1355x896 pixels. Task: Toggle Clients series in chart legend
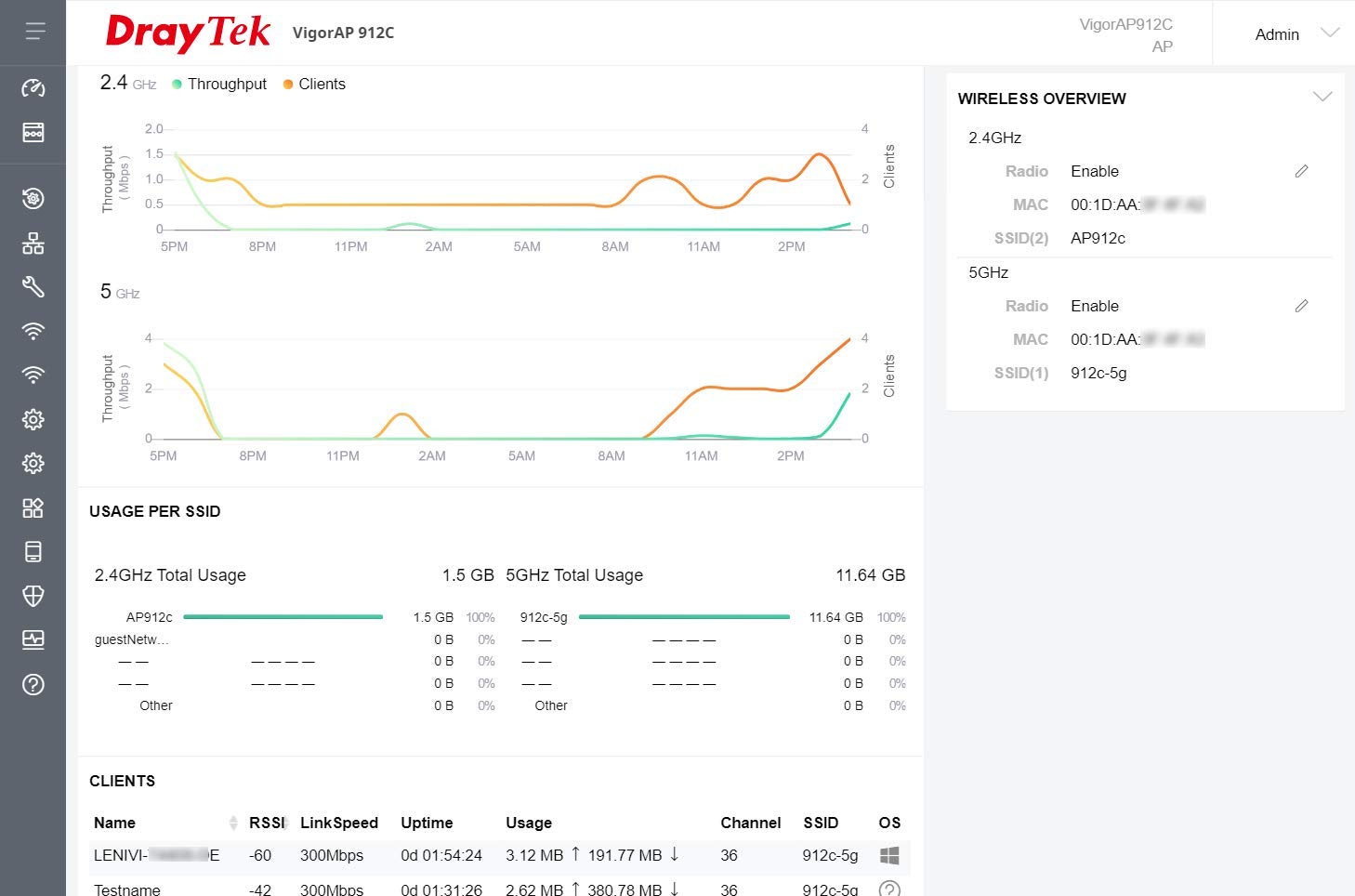314,84
